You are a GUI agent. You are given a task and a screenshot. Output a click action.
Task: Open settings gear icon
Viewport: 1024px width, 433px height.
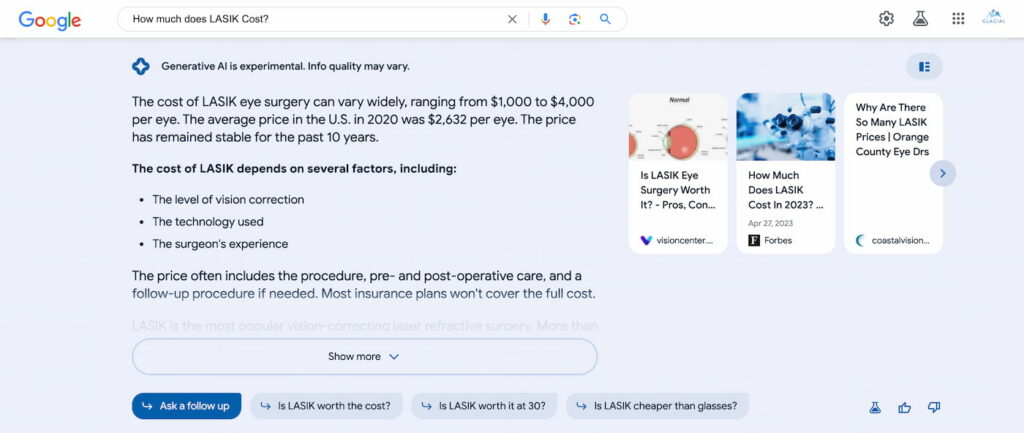tap(886, 19)
